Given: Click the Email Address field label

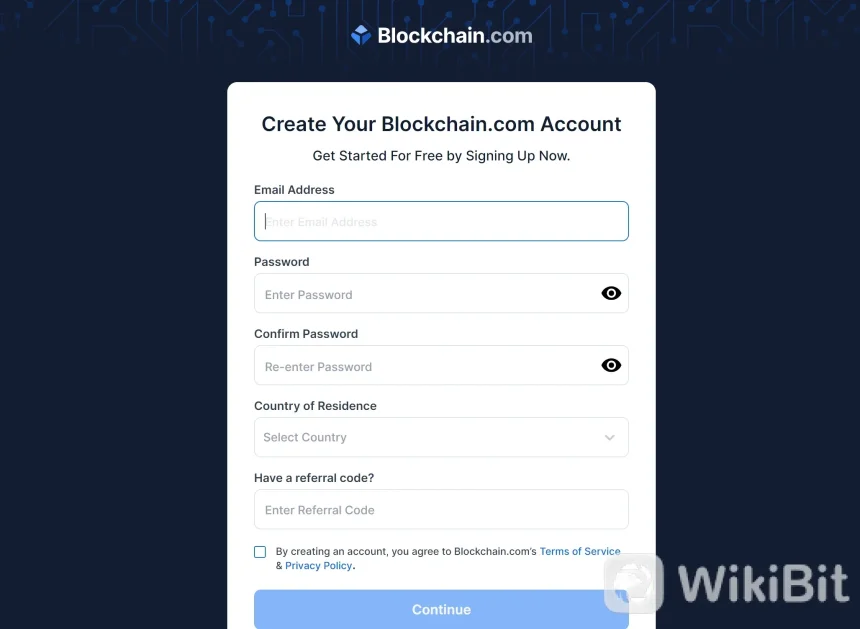Looking at the screenshot, I should pos(294,190).
